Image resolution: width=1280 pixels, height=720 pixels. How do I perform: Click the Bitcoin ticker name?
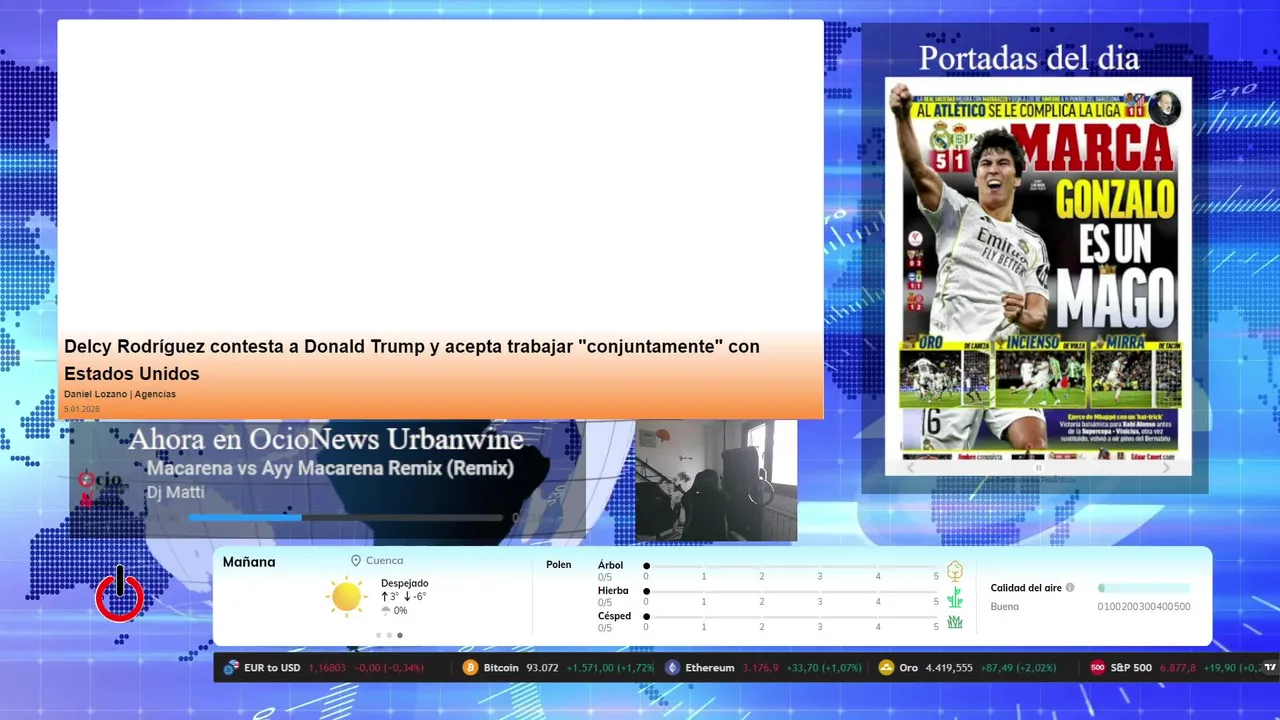coord(501,668)
